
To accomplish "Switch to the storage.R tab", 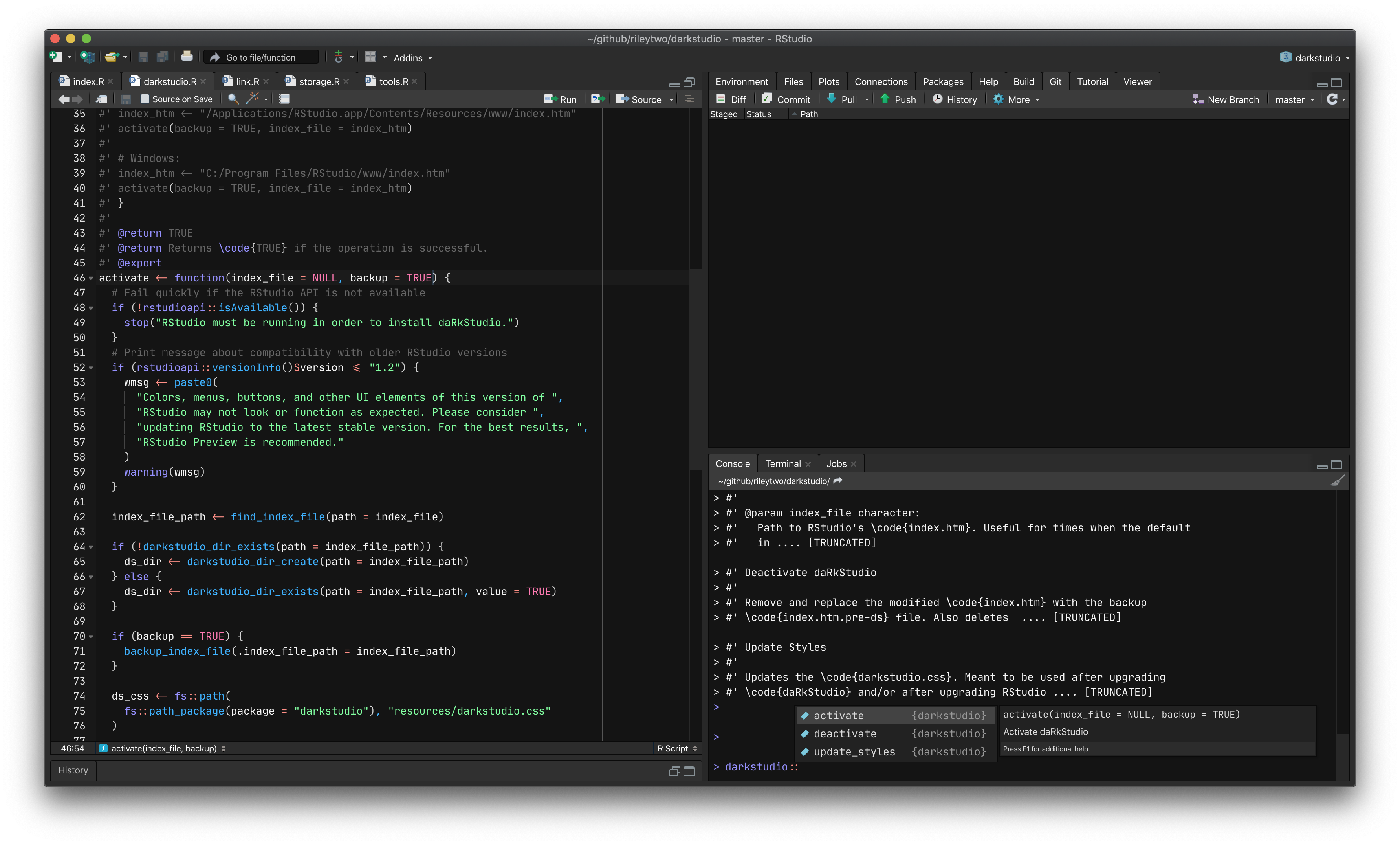I will [x=319, y=81].
